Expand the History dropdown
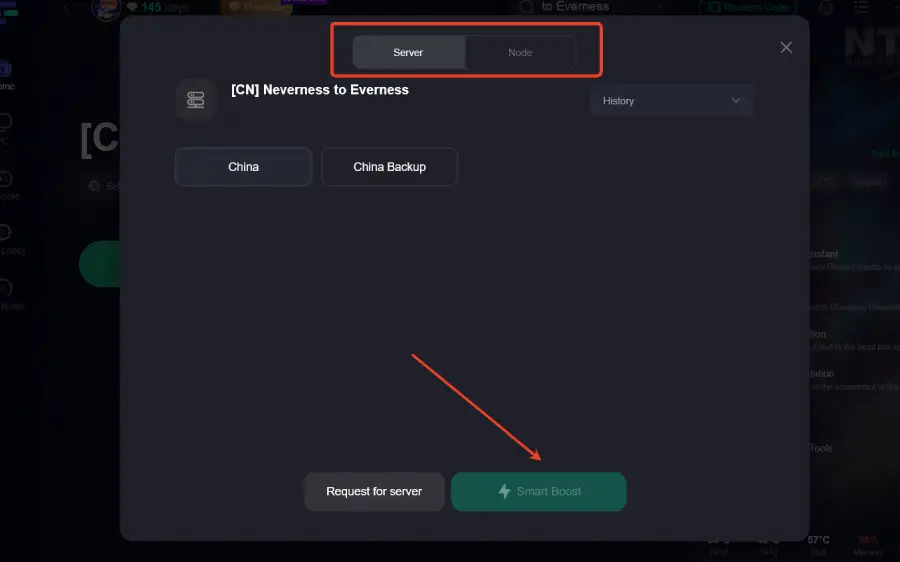 tap(671, 101)
